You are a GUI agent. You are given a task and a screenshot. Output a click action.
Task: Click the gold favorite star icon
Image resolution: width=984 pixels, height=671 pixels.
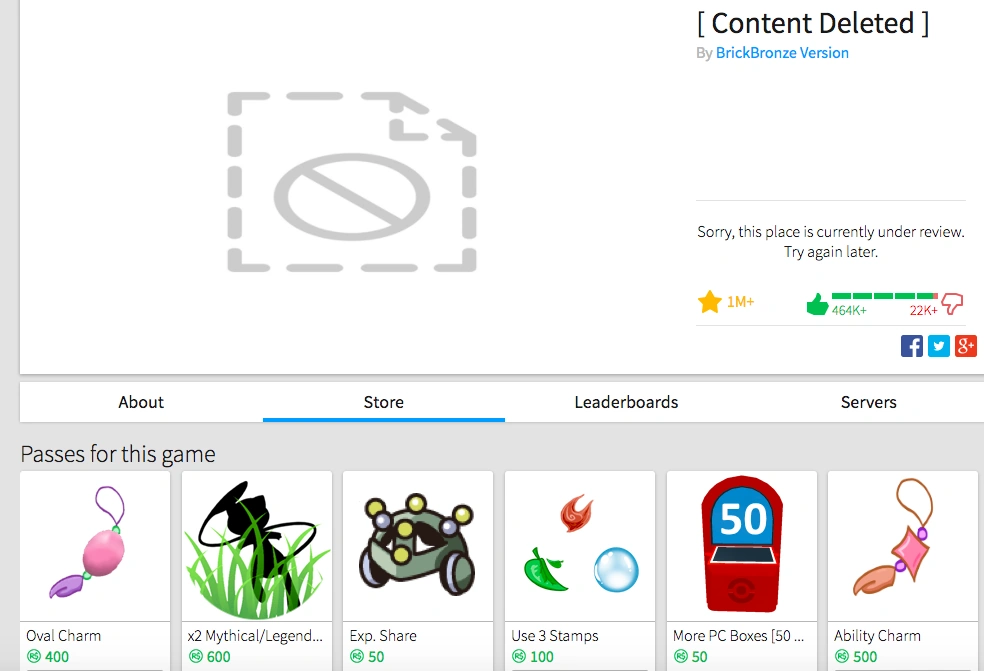tap(709, 301)
